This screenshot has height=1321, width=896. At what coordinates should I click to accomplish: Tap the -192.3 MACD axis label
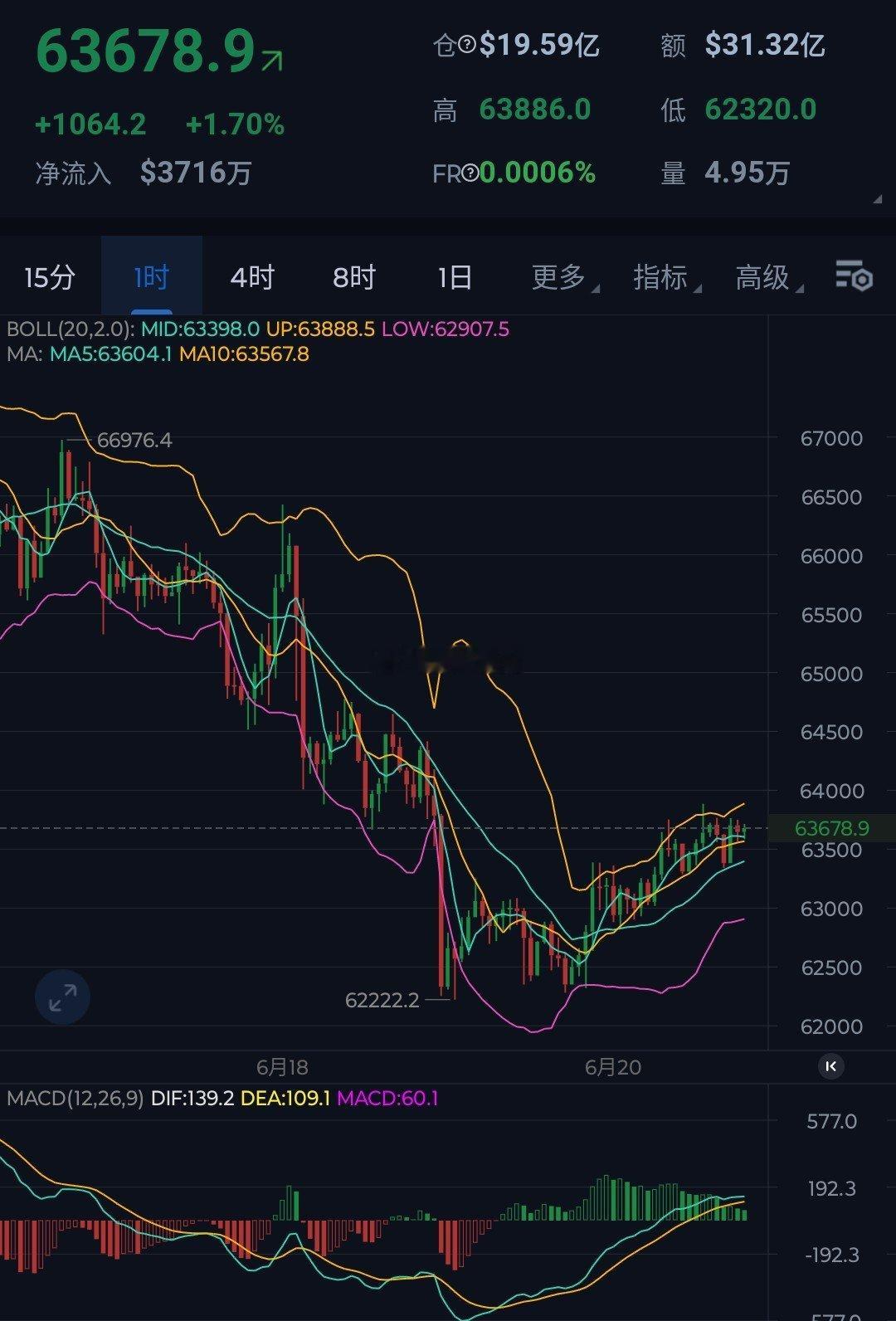831,1255
